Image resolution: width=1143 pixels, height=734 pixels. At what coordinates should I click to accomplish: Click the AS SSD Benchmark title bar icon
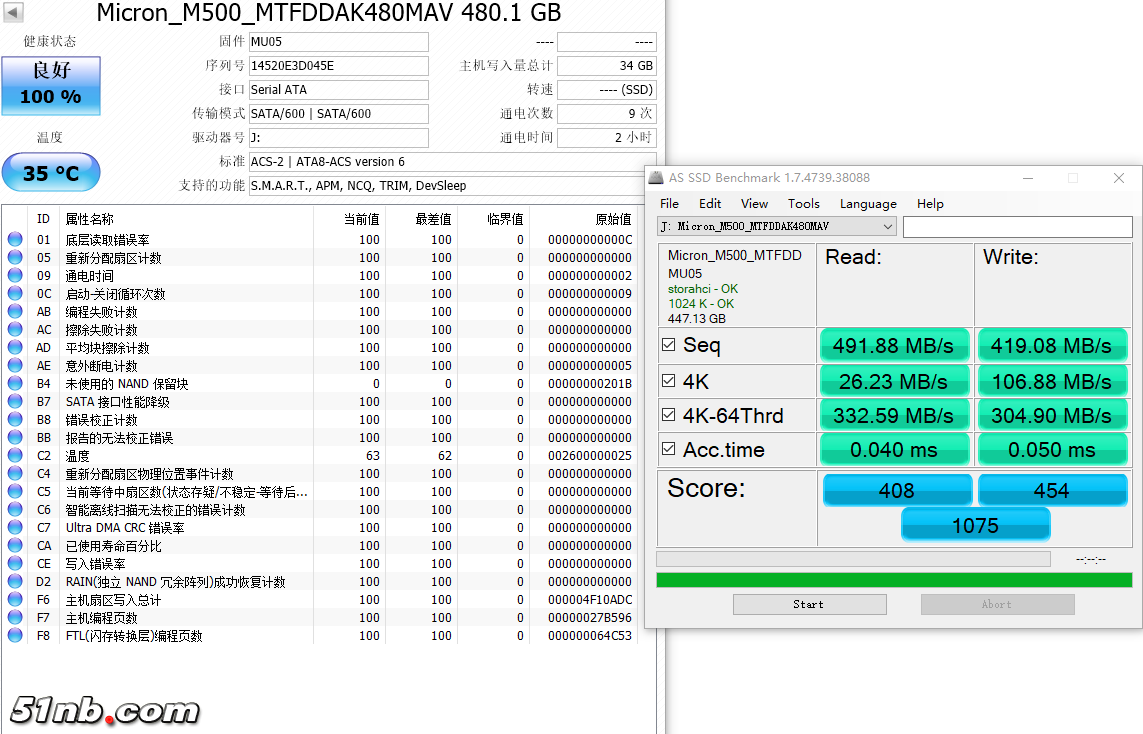(x=656, y=178)
